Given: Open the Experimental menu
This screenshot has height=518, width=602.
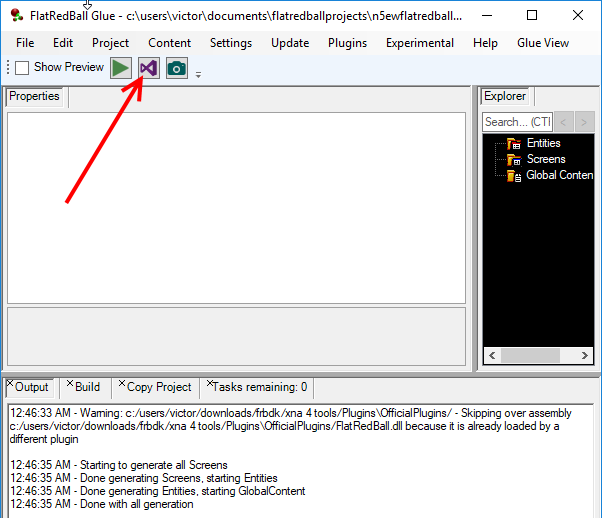Looking at the screenshot, I should point(420,43).
